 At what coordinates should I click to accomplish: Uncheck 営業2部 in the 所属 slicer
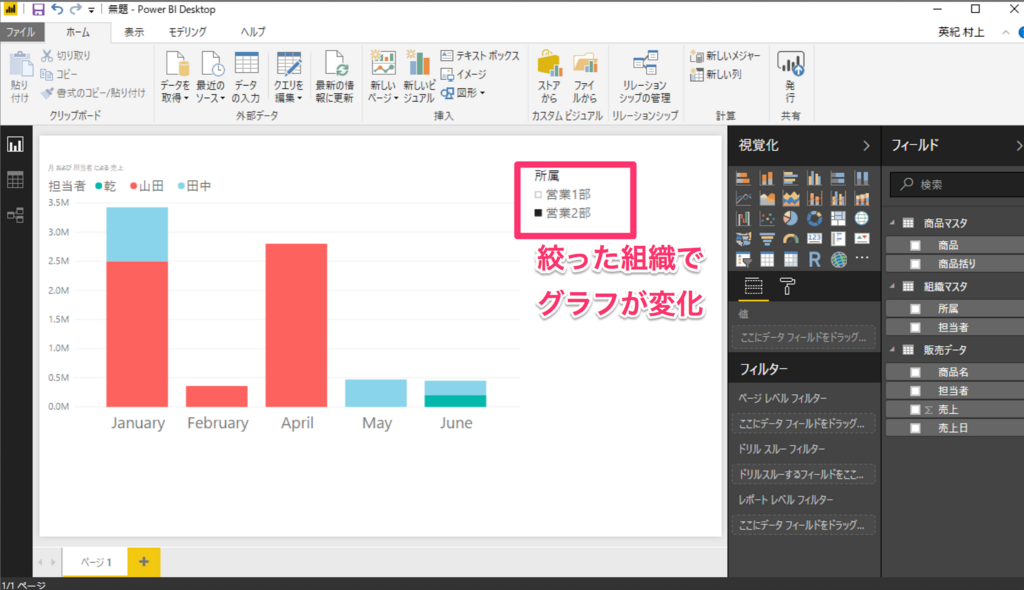pos(536,210)
